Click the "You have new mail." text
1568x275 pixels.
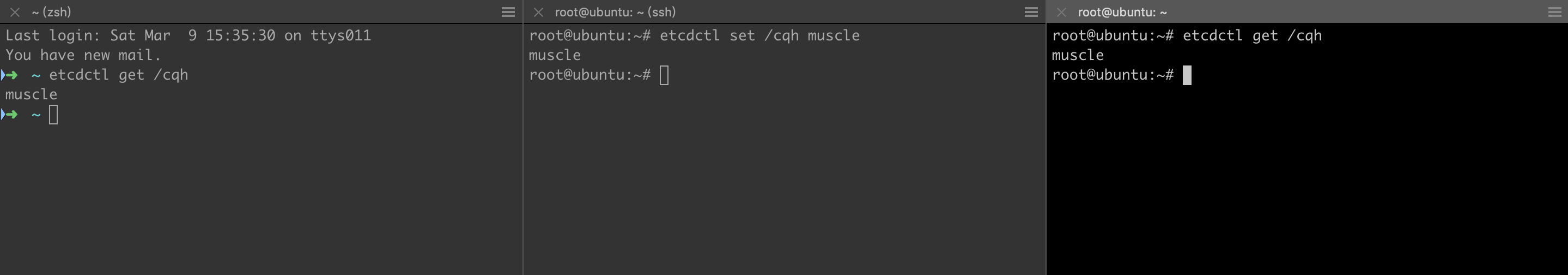[x=83, y=55]
